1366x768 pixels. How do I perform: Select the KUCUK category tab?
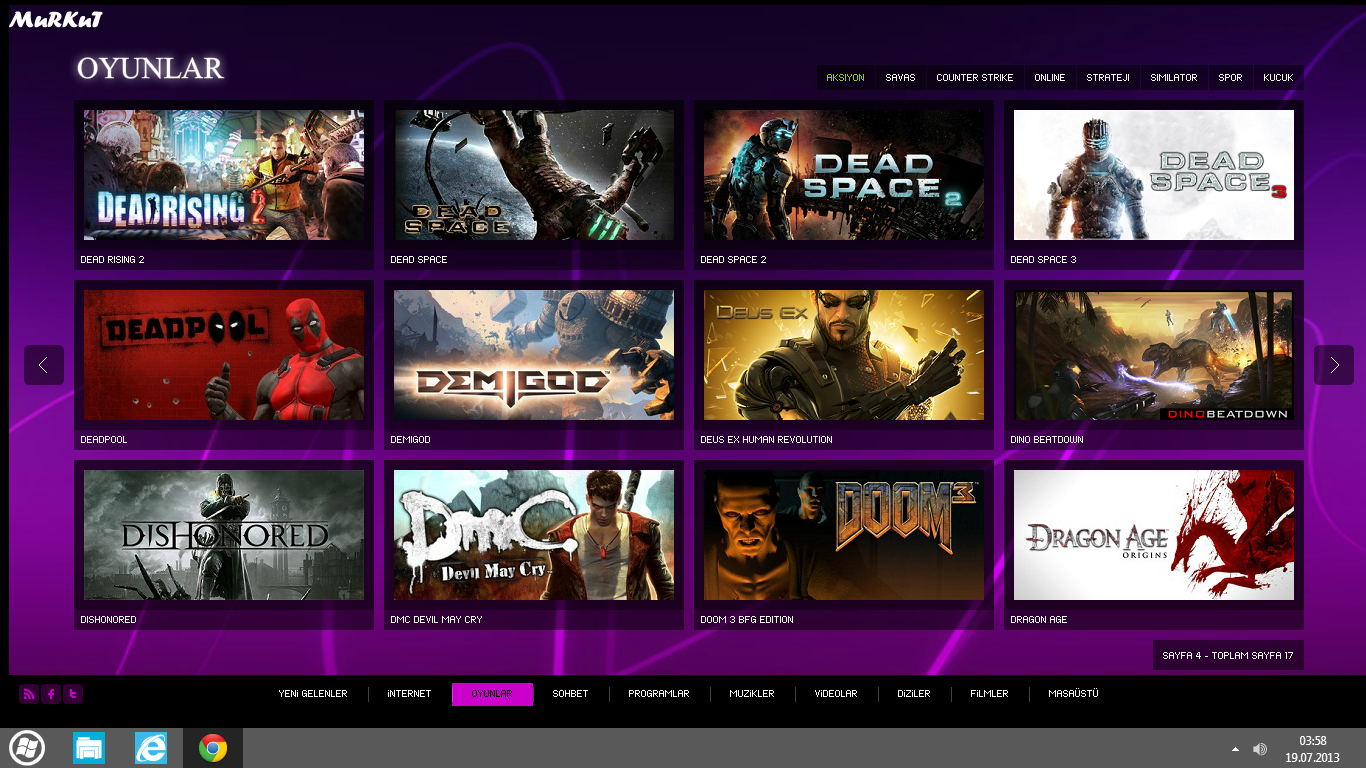[x=1278, y=78]
